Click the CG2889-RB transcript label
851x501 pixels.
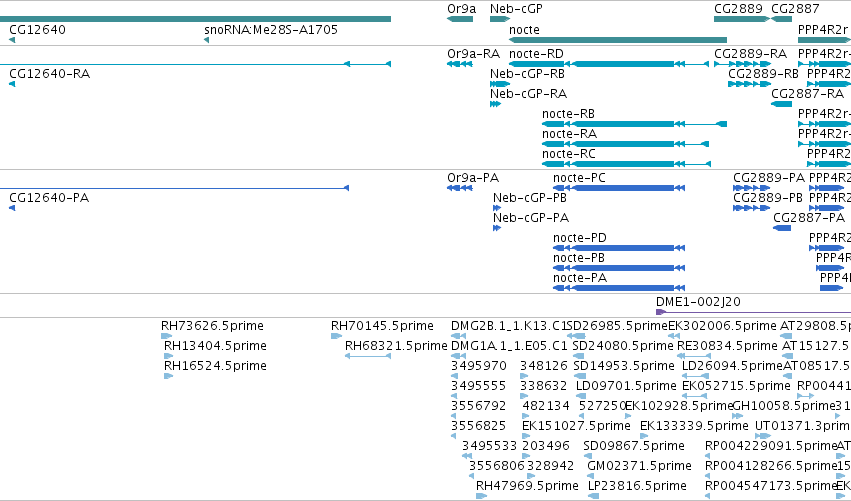click(764, 74)
